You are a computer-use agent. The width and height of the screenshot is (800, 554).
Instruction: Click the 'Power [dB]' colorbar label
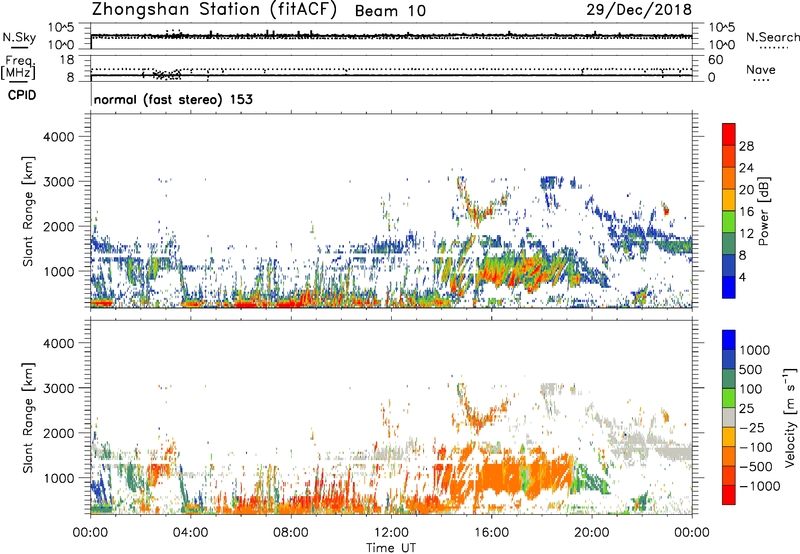tap(763, 211)
